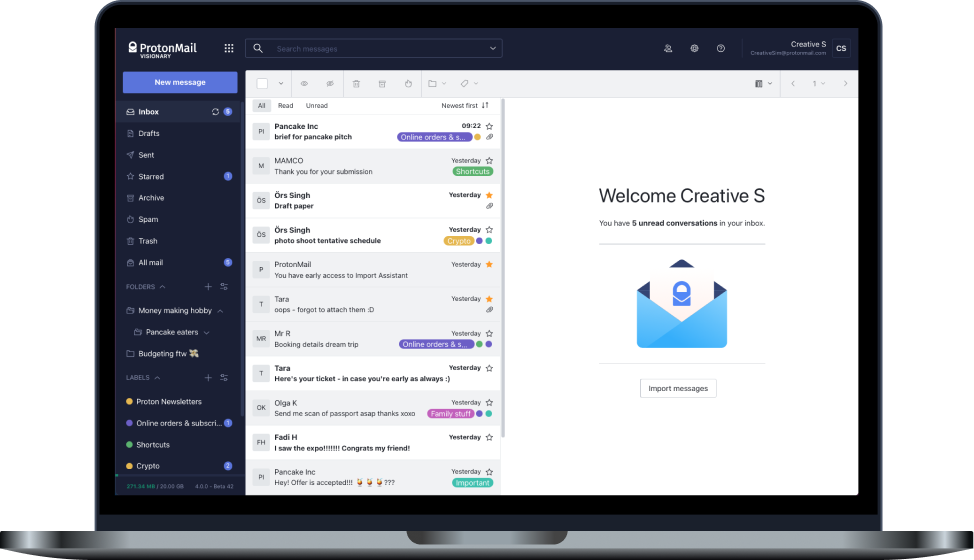Tick the select-all messages checkbox
Screen dimensions: 974x560
coord(262,84)
